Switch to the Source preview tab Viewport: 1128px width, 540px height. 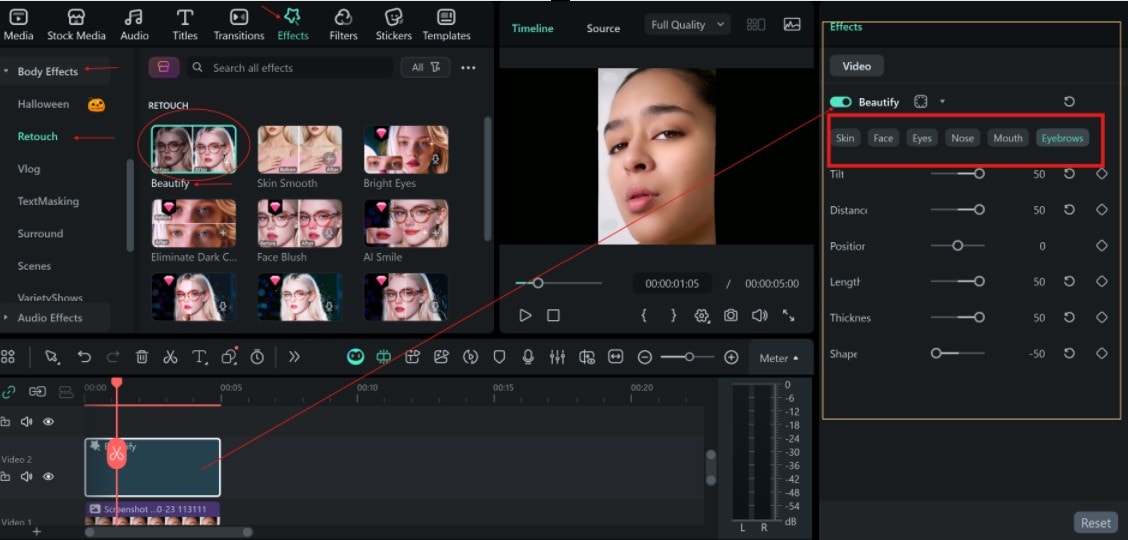point(603,28)
